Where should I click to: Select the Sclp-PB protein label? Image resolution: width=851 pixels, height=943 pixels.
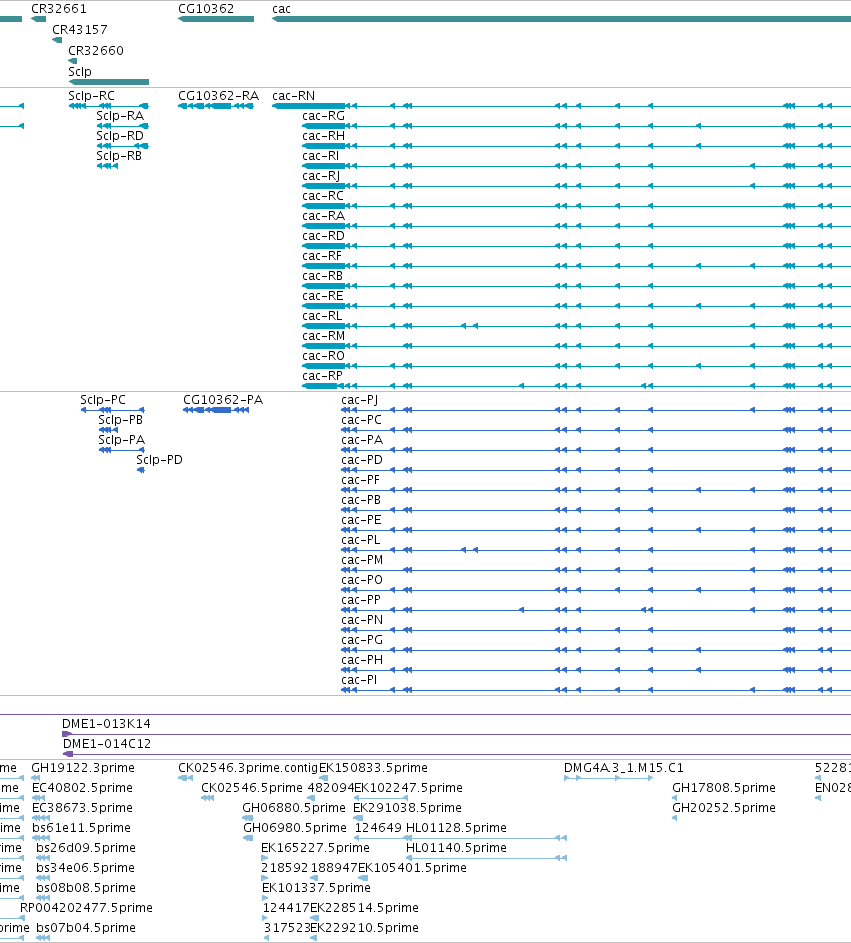click(x=120, y=419)
